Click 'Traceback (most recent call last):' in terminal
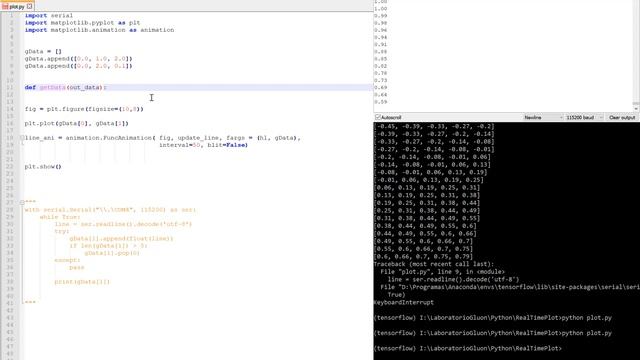 [x=433, y=264]
